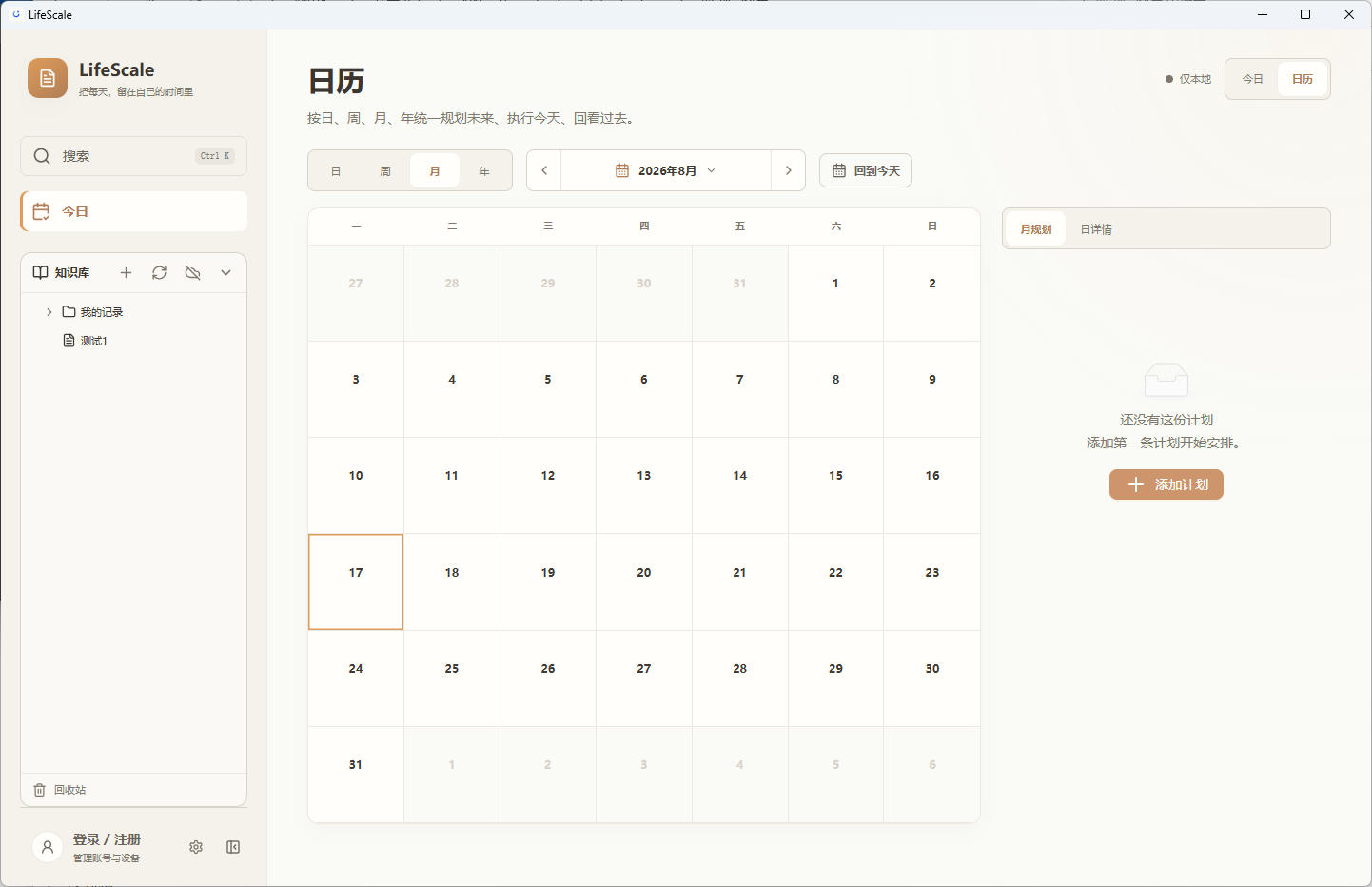Image resolution: width=1372 pixels, height=887 pixels.
Task: Switch to 周 week view
Action: [385, 171]
